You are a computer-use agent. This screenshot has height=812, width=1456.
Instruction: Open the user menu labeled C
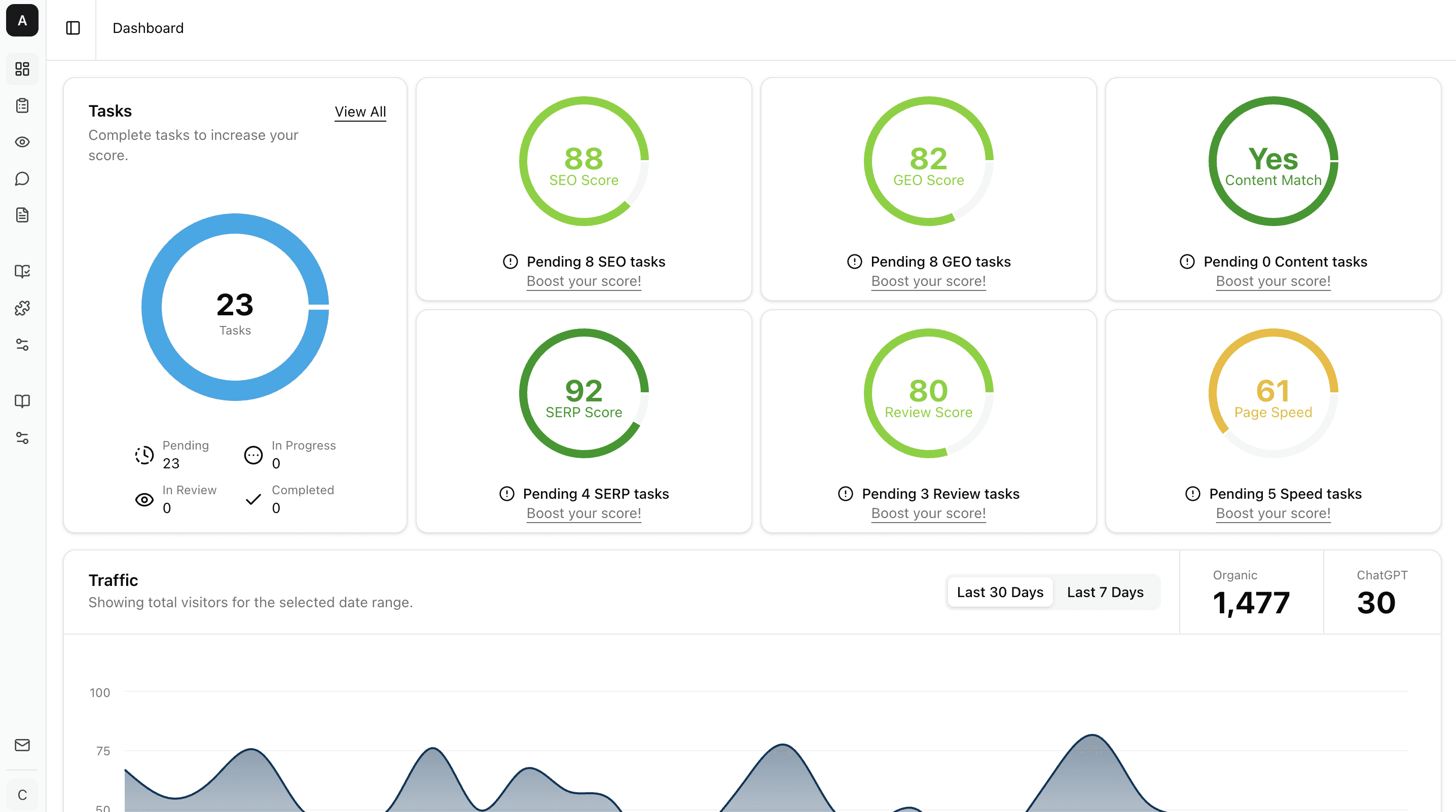[22, 794]
